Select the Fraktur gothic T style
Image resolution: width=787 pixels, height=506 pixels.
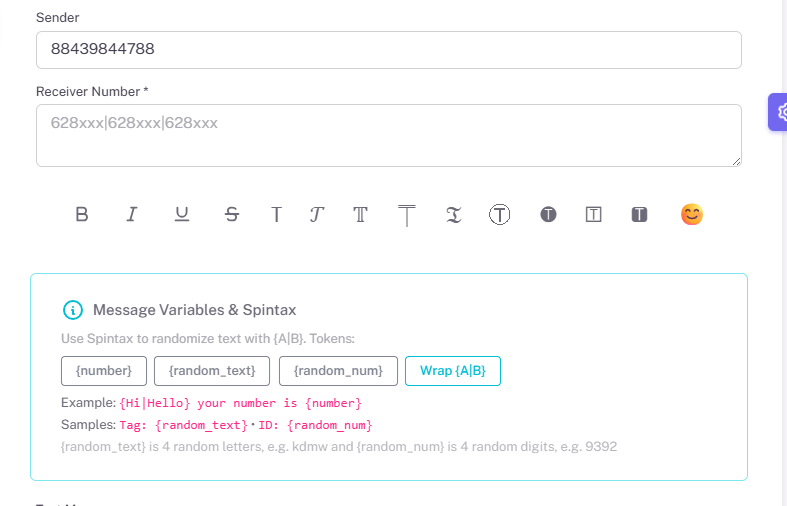tap(453, 214)
